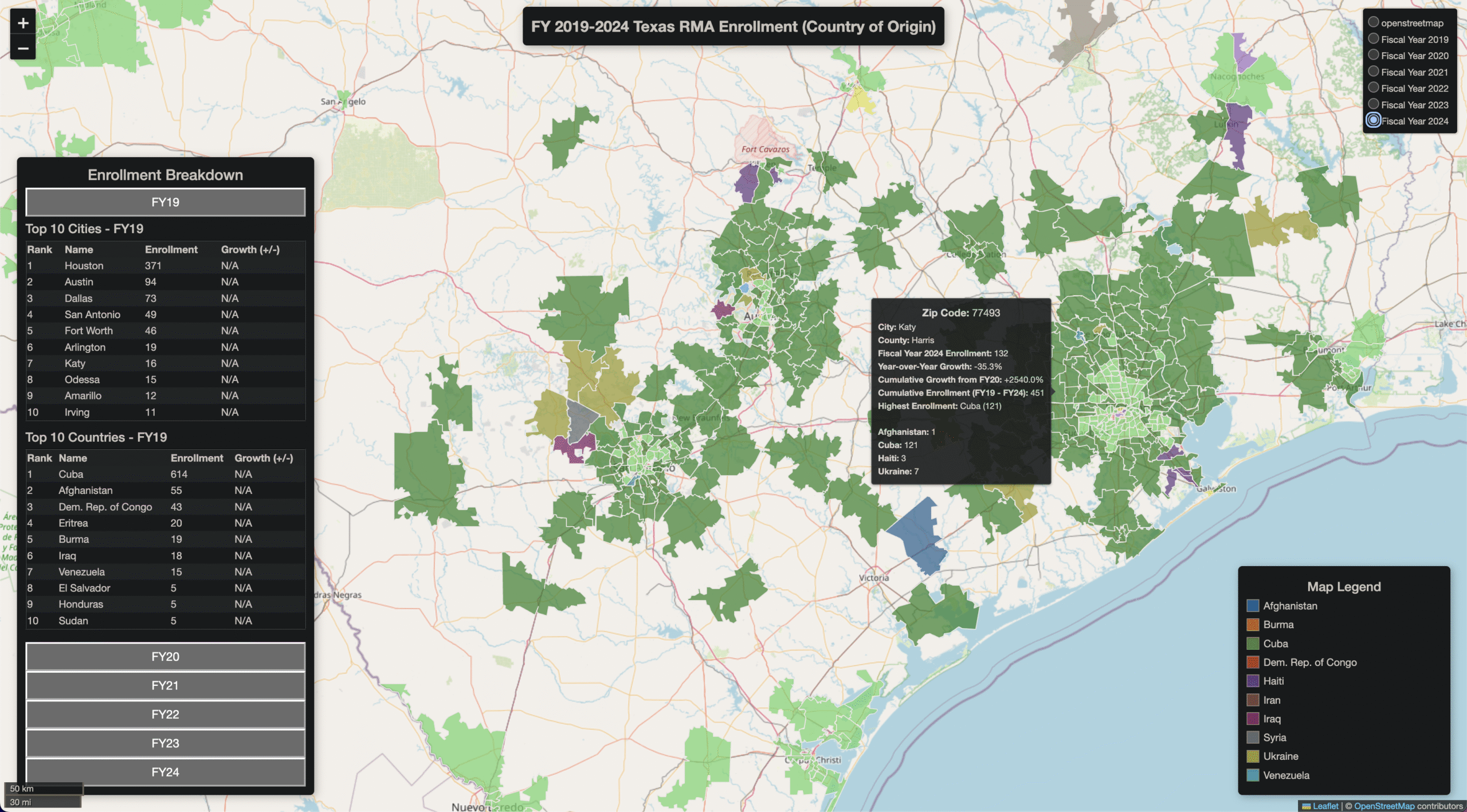Click the Venezuela legend color square

pyautogui.click(x=1253, y=775)
